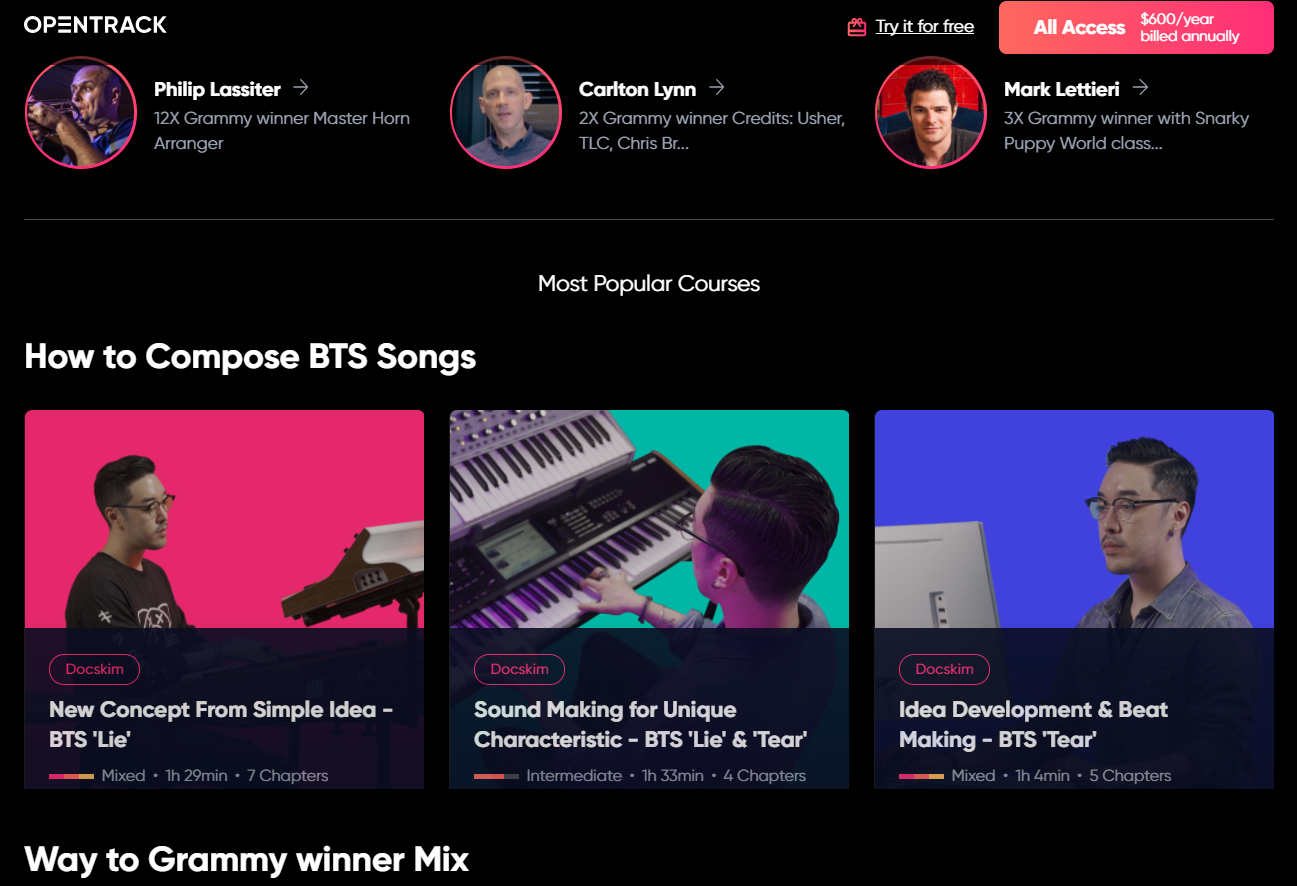Click the gift icon beside Try it for free

point(856,27)
